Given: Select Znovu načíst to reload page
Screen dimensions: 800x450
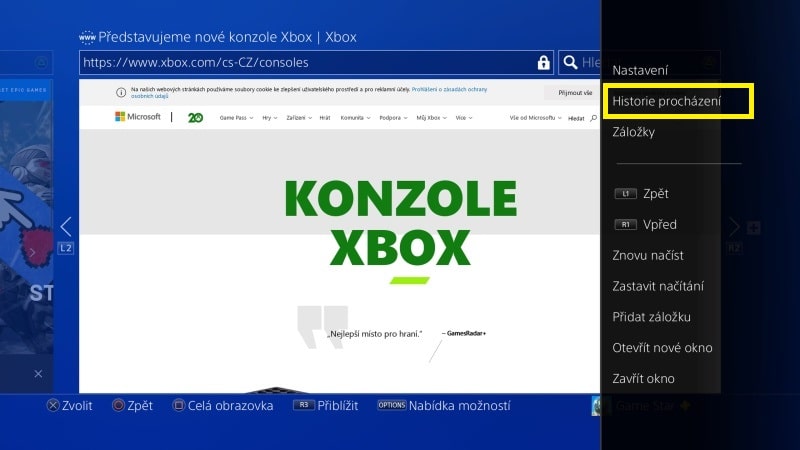Looking at the screenshot, I should click(x=647, y=255).
